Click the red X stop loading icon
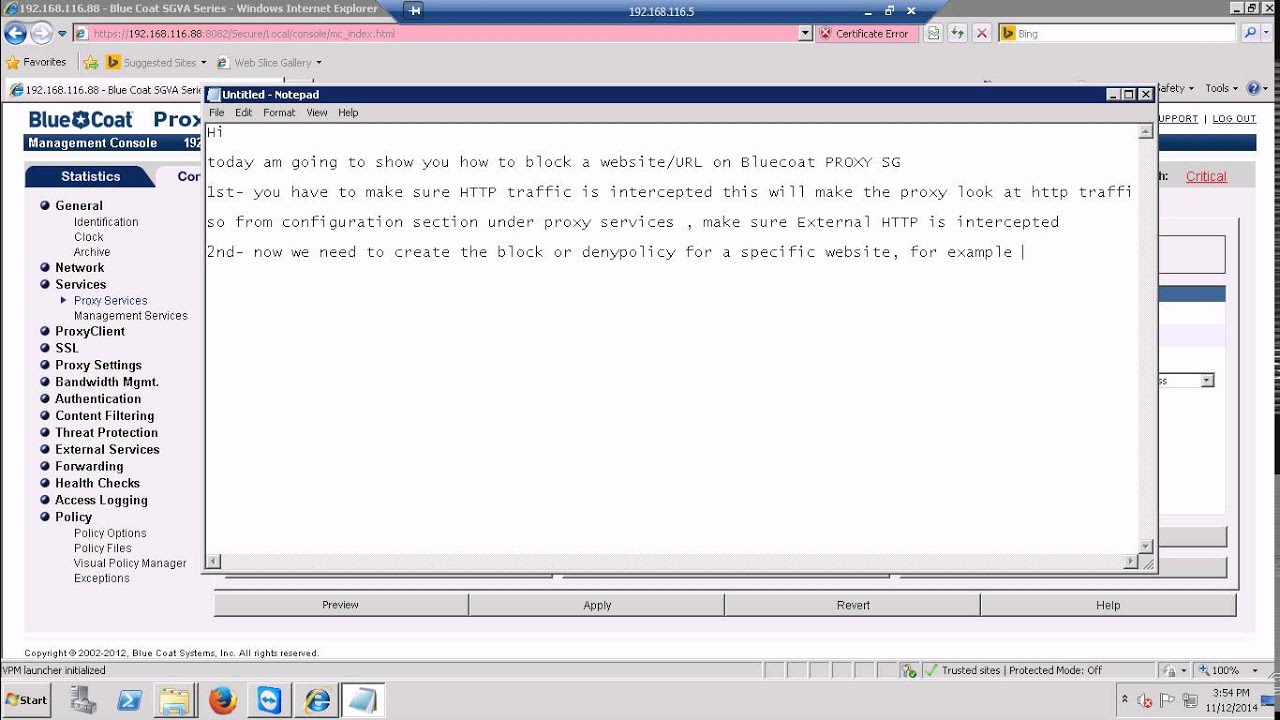The height and width of the screenshot is (720, 1280). pos(982,33)
